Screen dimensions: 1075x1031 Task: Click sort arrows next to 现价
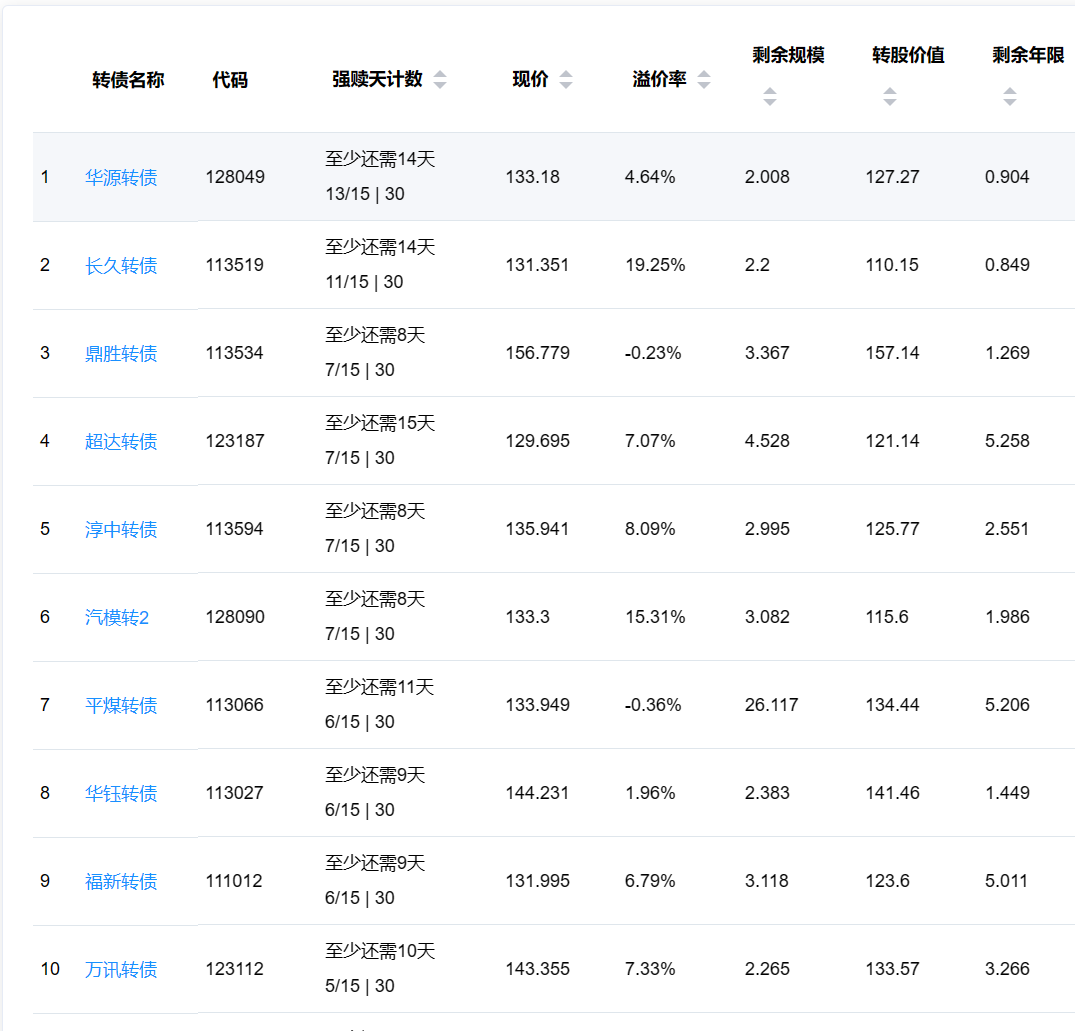coord(566,80)
